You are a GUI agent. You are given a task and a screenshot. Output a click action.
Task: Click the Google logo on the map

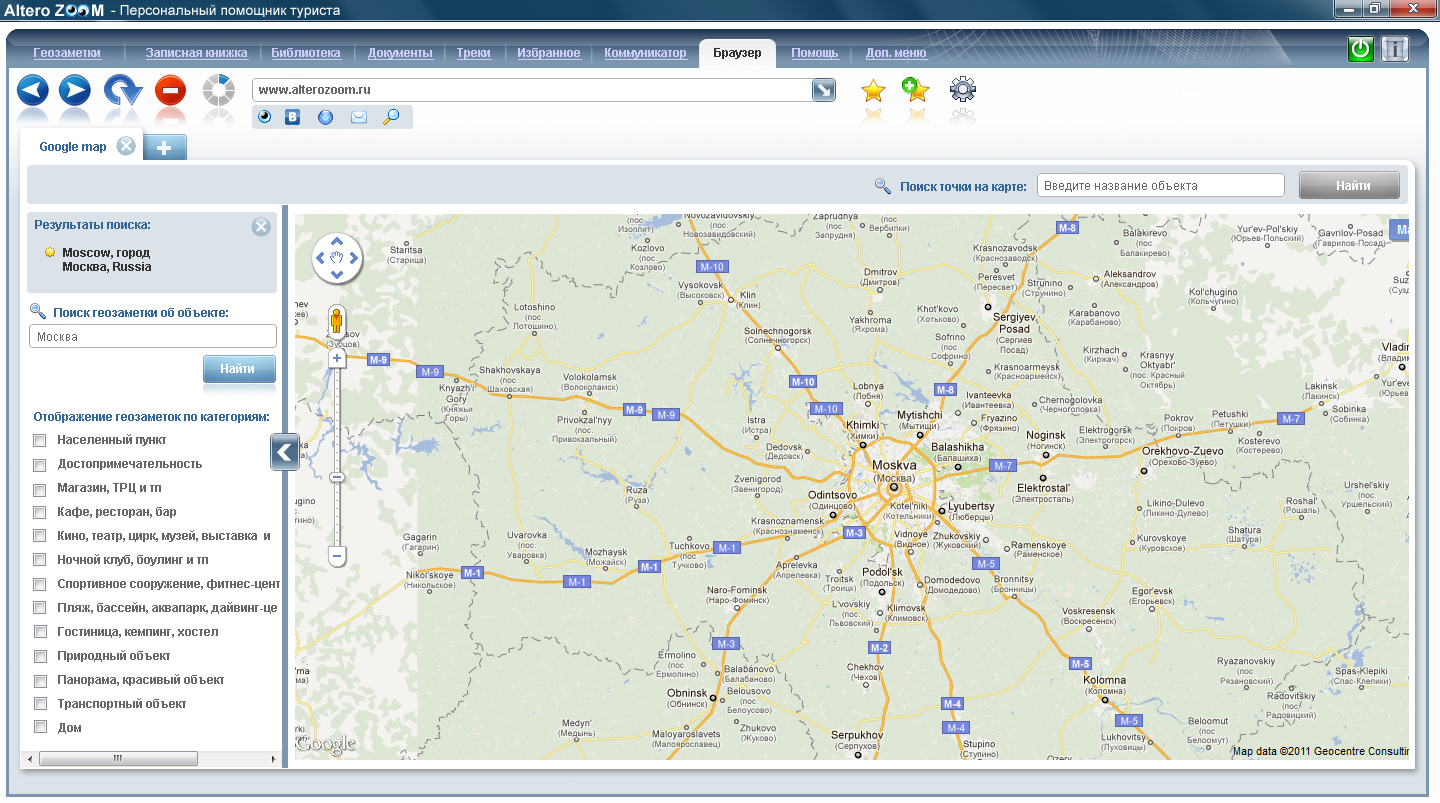click(326, 743)
